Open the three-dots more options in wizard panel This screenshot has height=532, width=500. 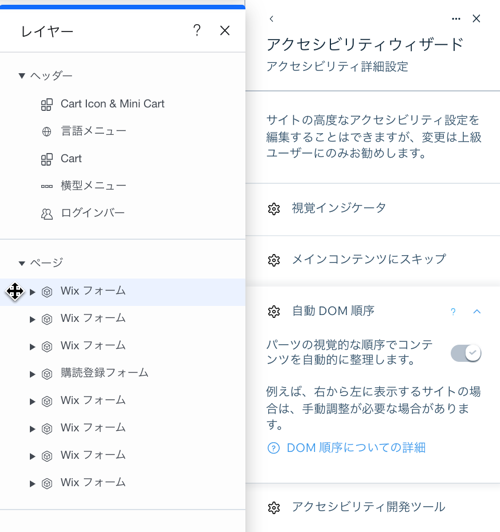(456, 19)
